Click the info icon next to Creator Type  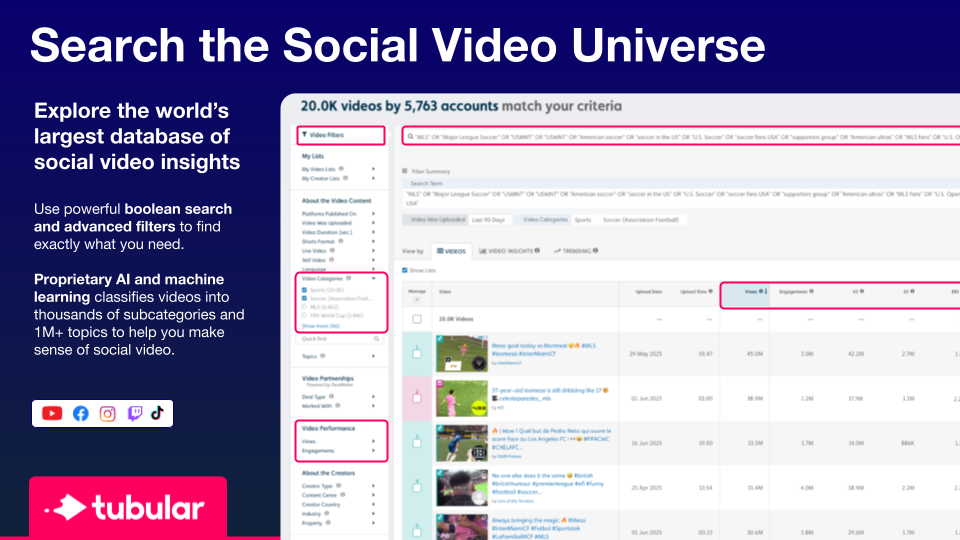(x=339, y=486)
